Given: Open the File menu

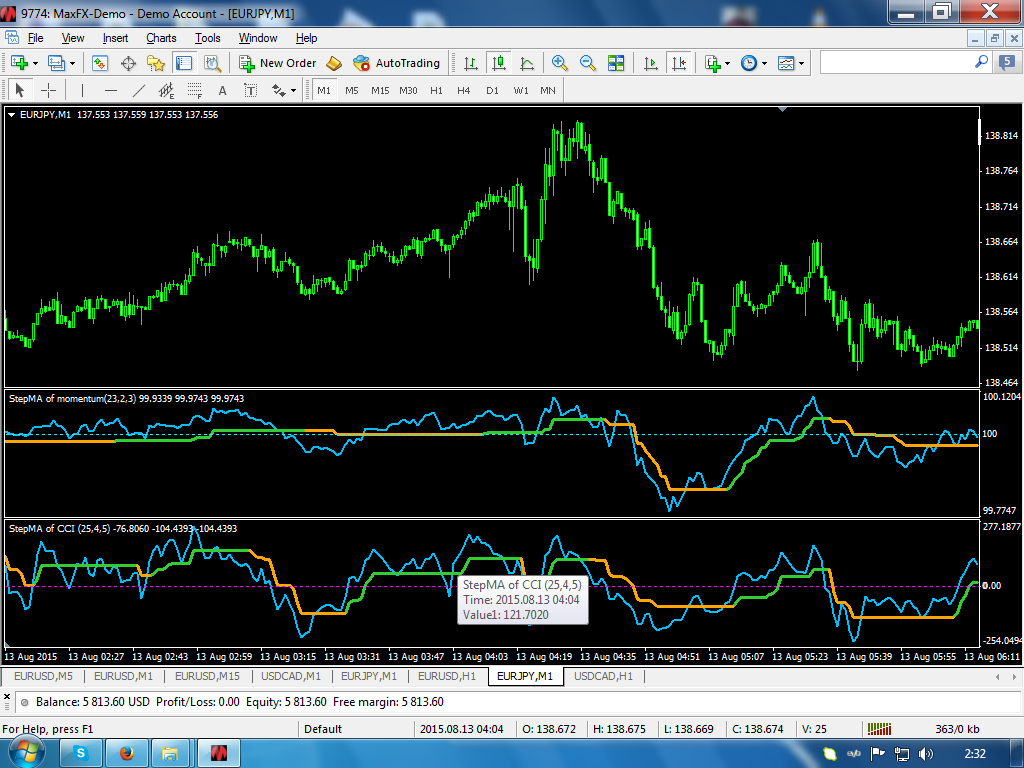Looking at the screenshot, I should [35, 38].
